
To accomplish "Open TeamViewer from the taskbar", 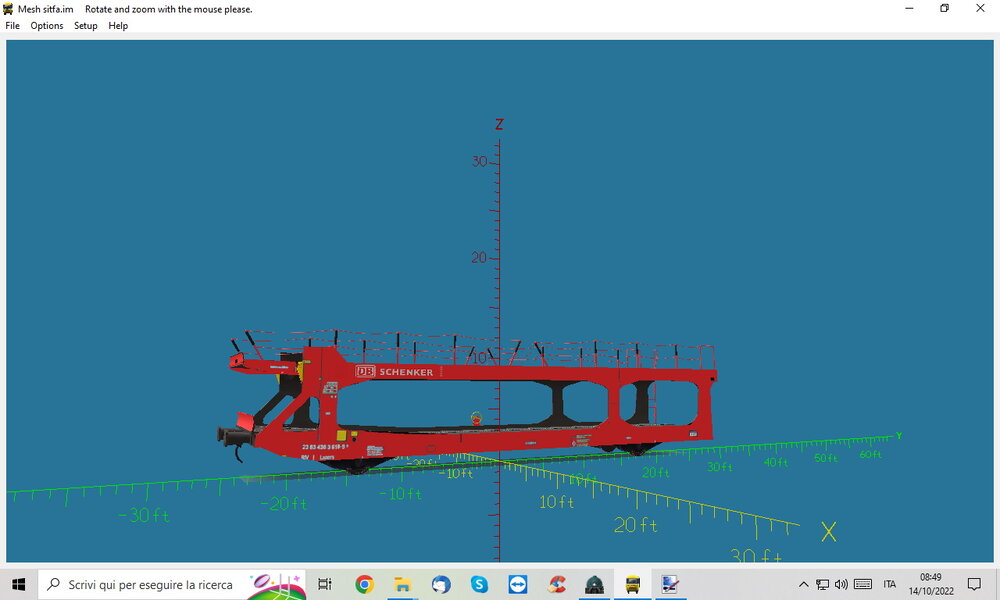I will 517,584.
